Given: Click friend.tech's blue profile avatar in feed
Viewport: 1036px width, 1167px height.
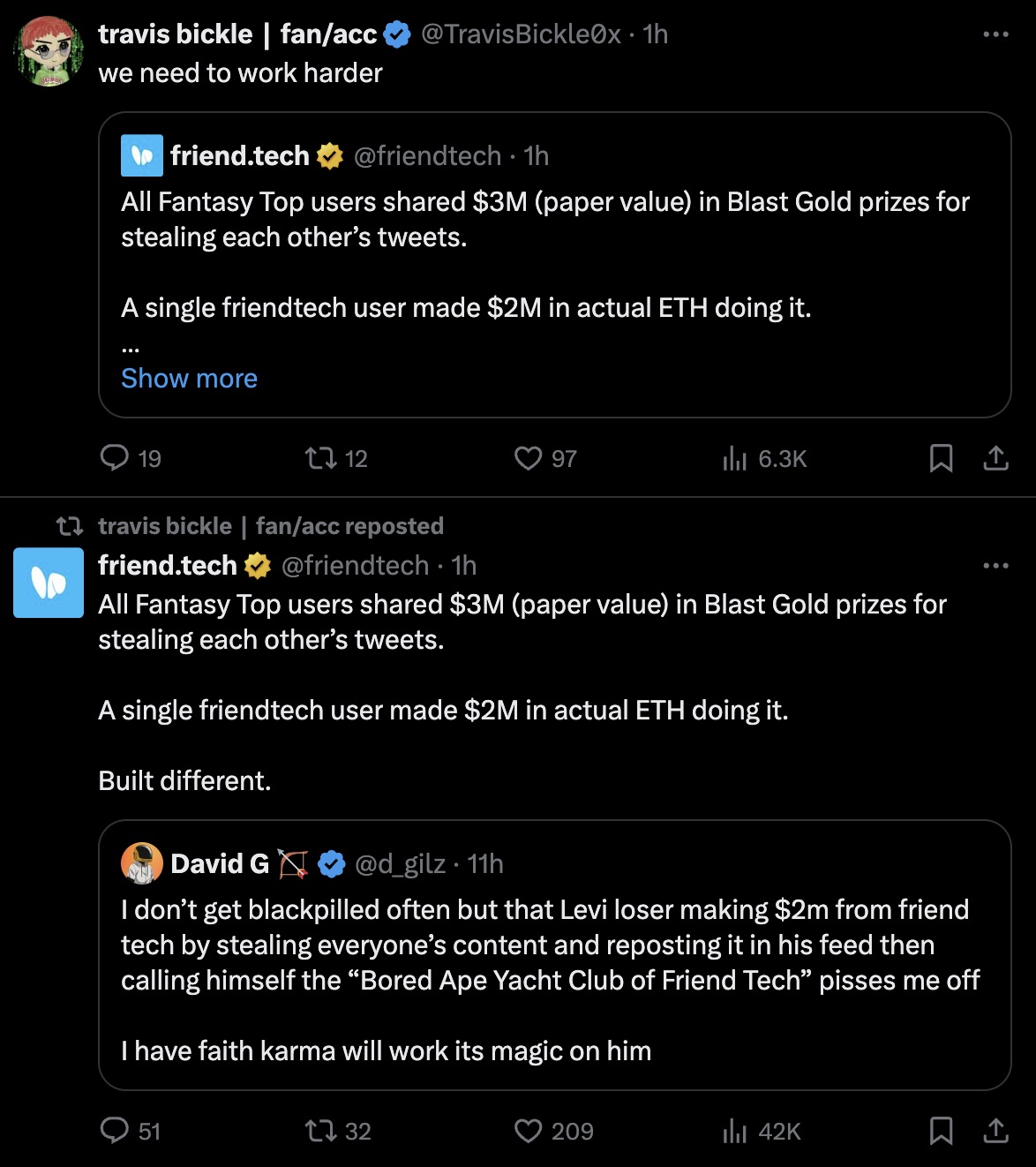Looking at the screenshot, I should click(x=49, y=583).
